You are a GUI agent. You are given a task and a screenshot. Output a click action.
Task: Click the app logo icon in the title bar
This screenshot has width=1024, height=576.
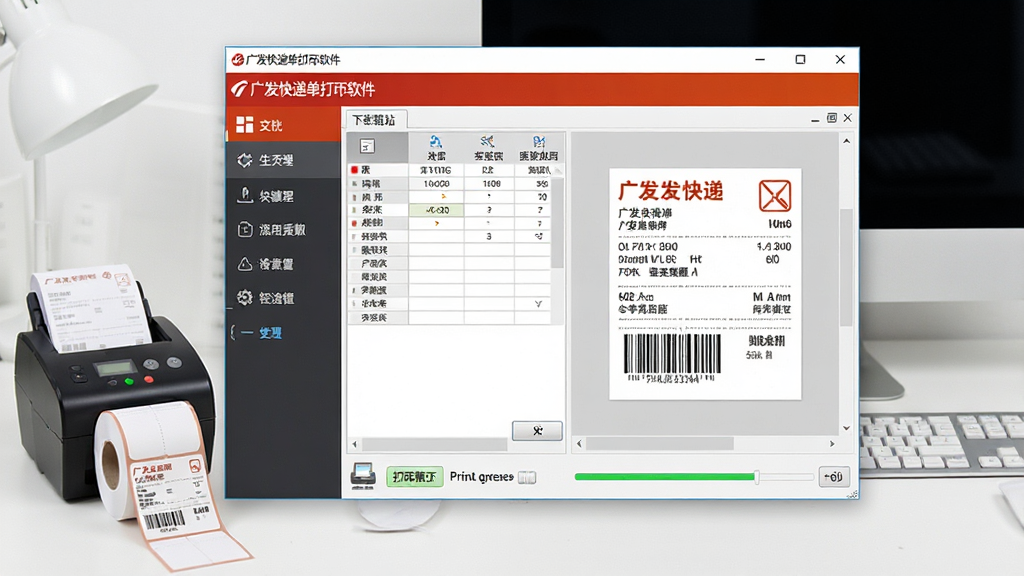click(x=238, y=60)
